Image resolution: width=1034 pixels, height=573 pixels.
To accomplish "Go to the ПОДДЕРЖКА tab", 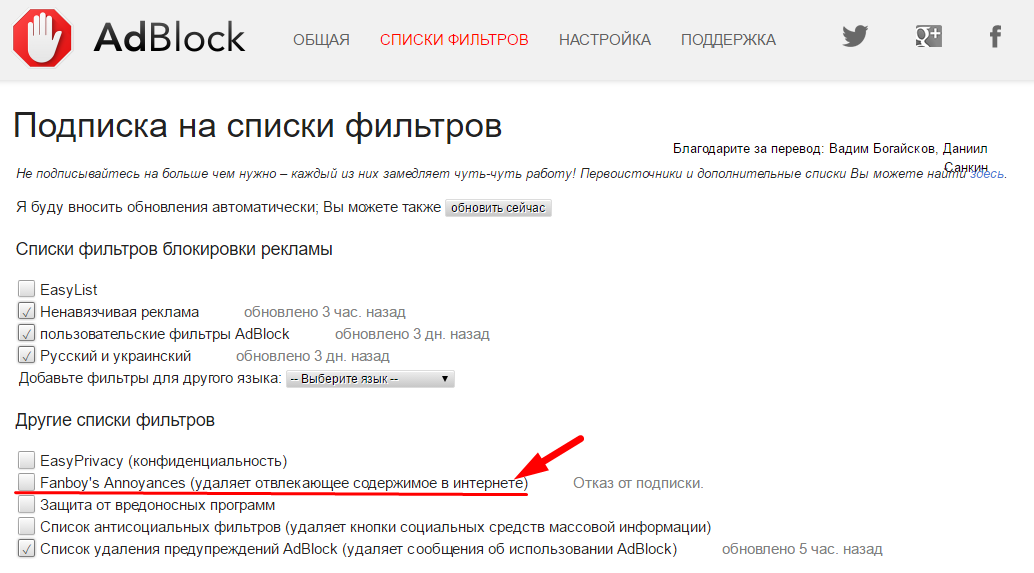I will coord(728,40).
